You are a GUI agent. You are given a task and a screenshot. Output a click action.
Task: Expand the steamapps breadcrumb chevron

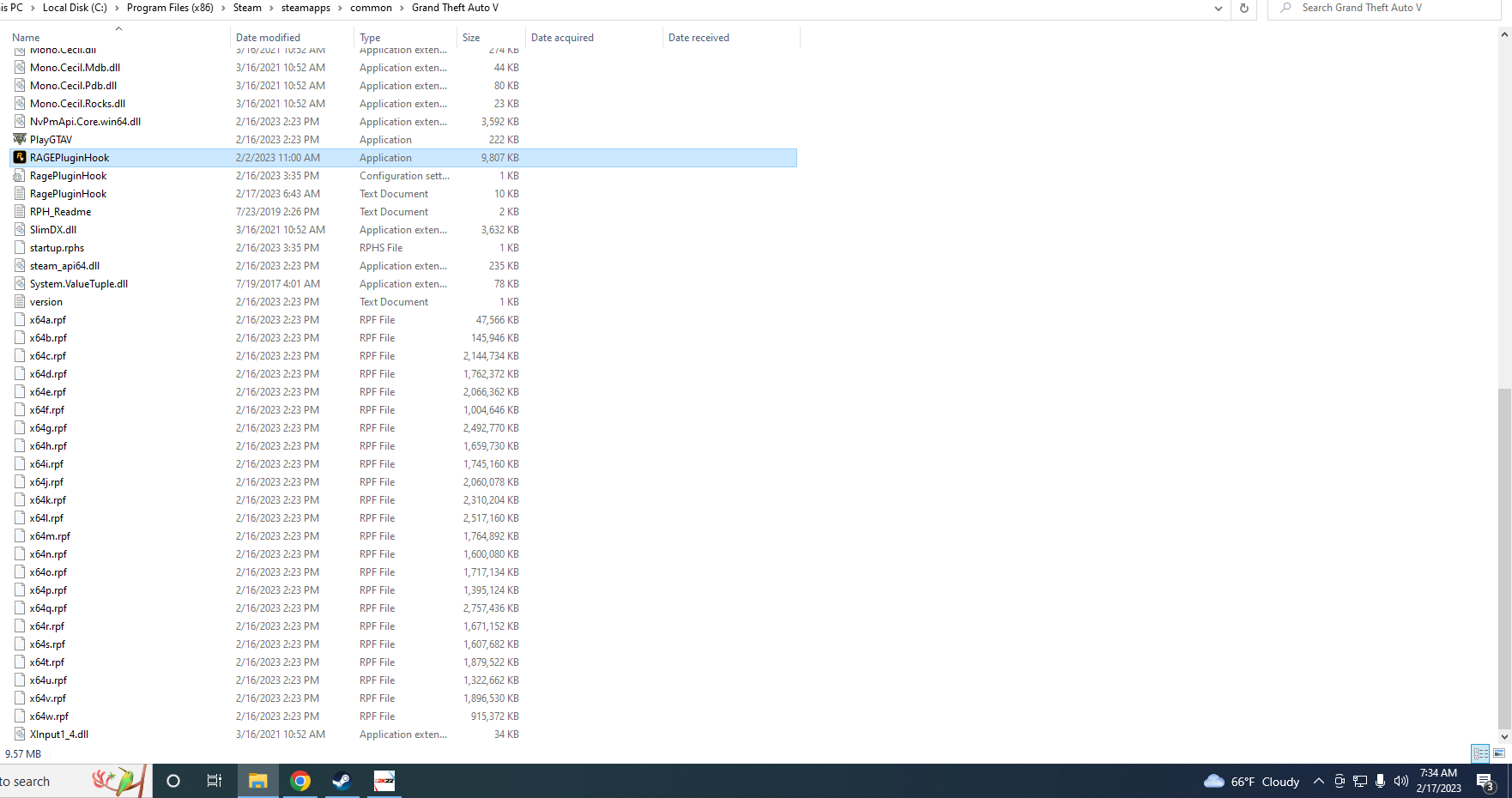coord(341,8)
